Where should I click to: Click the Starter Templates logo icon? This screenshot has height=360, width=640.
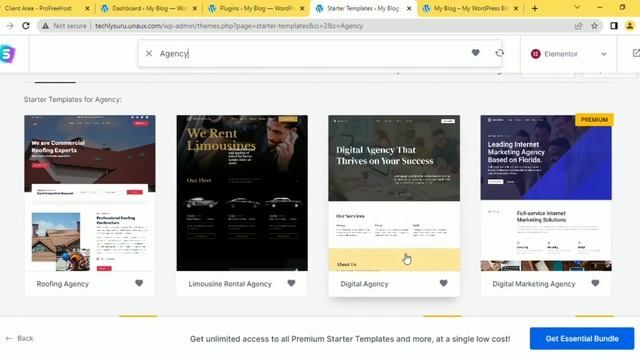pos(8,53)
